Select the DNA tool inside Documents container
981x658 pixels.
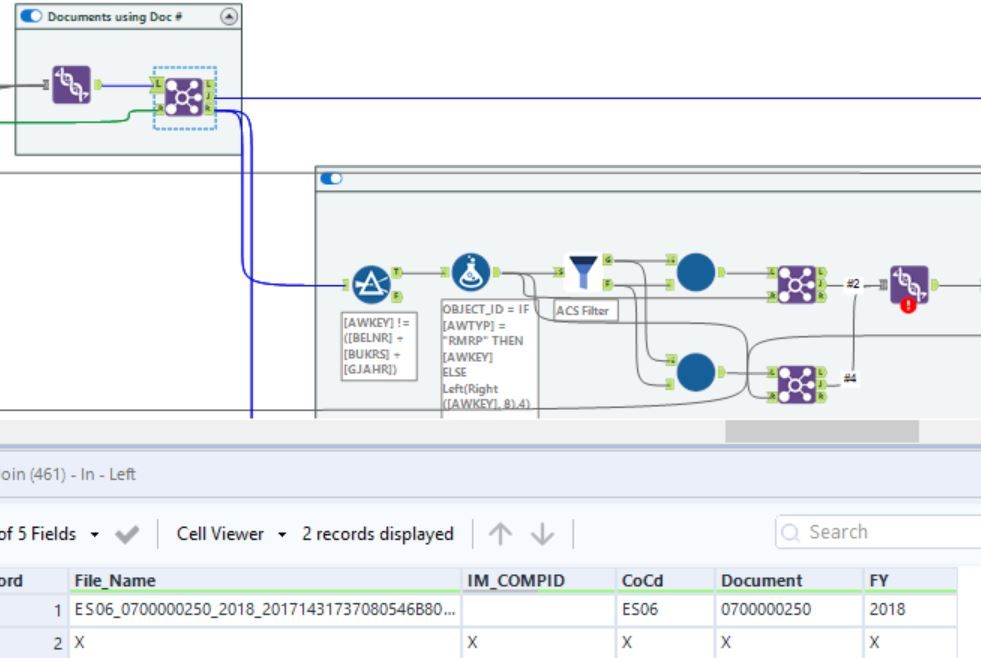click(71, 84)
